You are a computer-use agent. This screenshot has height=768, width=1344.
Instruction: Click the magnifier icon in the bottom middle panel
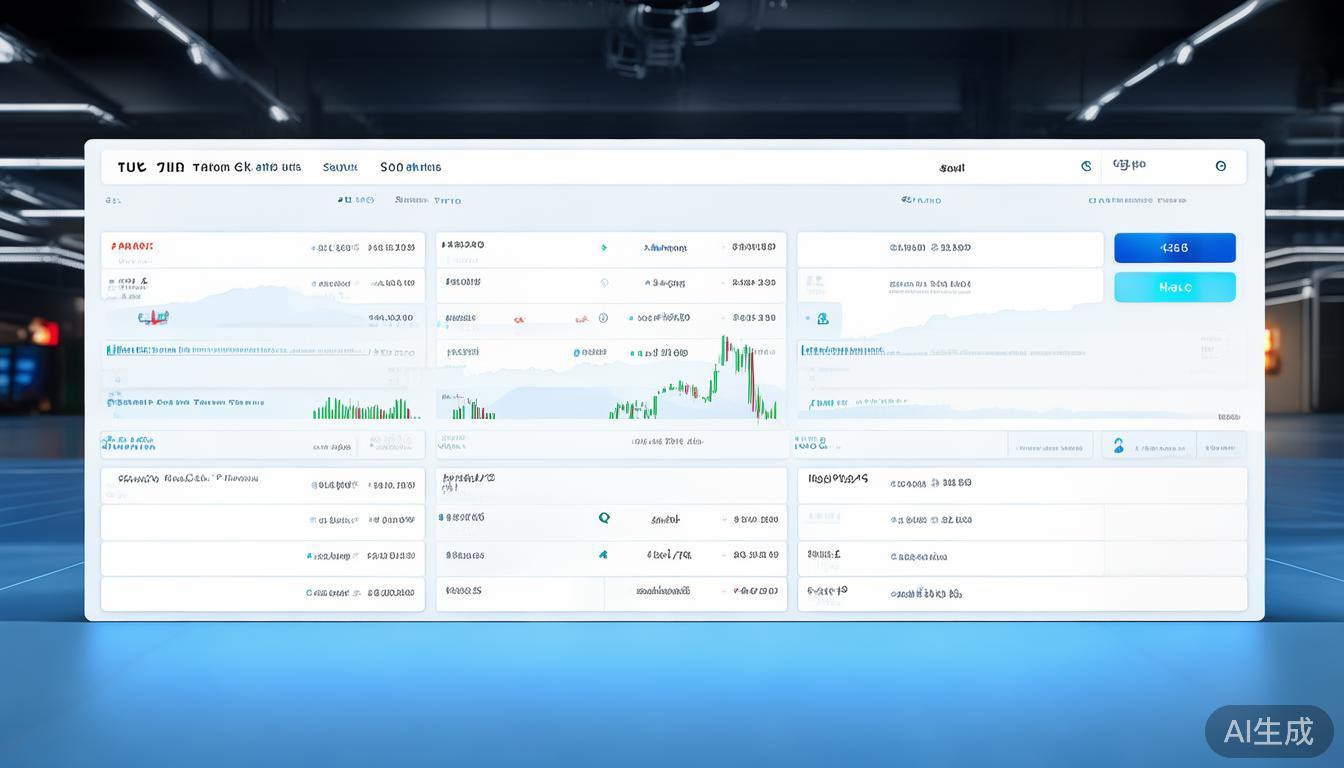click(604, 518)
